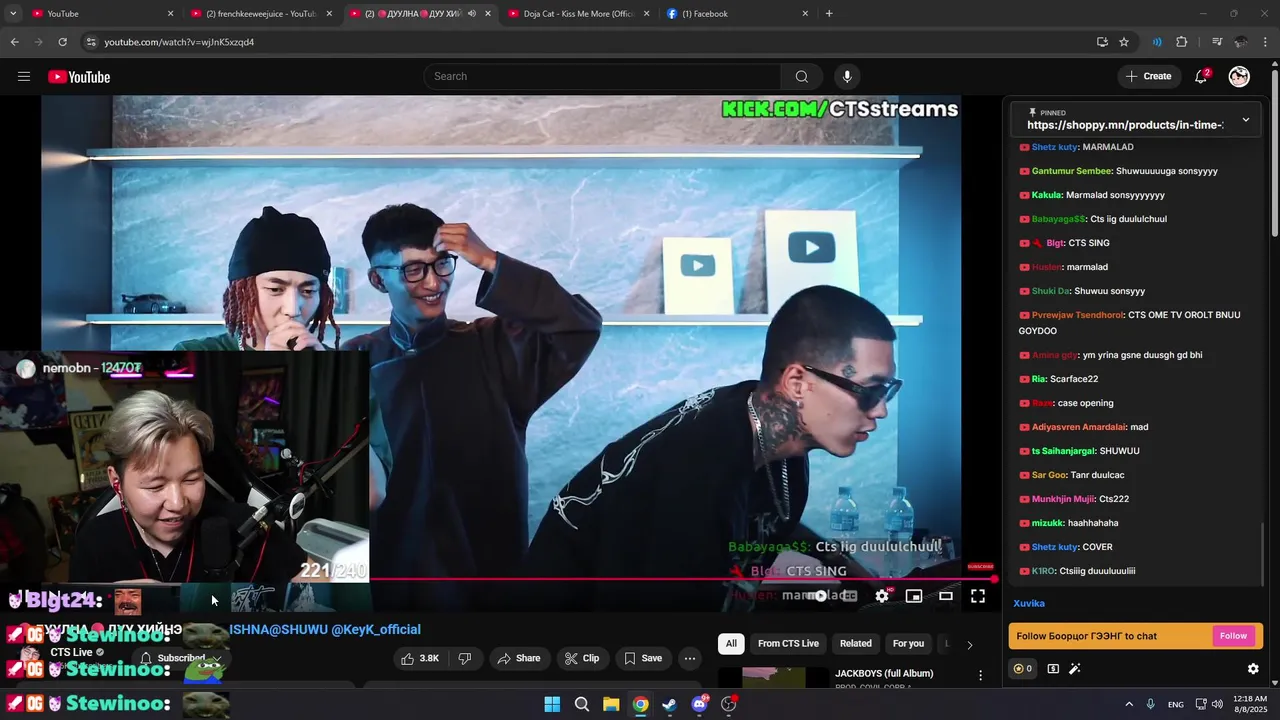Viewport: 1280px width, 720px height.
Task: Toggle the miniplayer button
Action: [914, 596]
